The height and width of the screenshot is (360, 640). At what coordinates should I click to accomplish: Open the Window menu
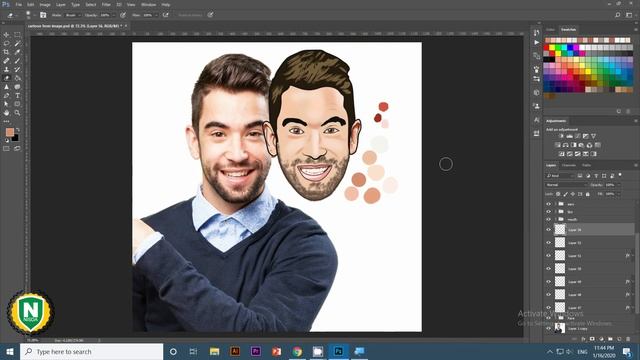point(148,4)
